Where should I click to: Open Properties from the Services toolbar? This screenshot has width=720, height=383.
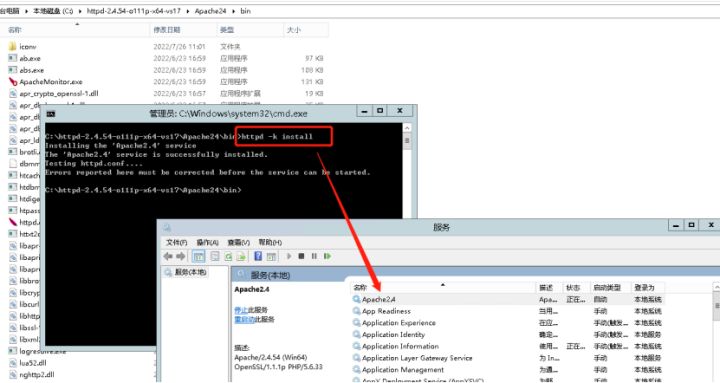click(x=214, y=256)
